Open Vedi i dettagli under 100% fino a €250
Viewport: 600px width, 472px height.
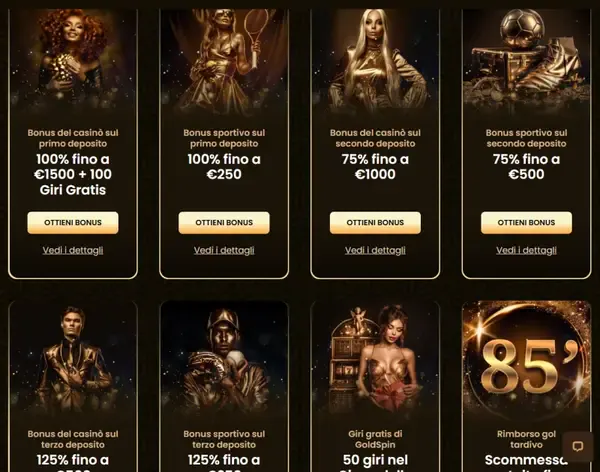coord(224,250)
